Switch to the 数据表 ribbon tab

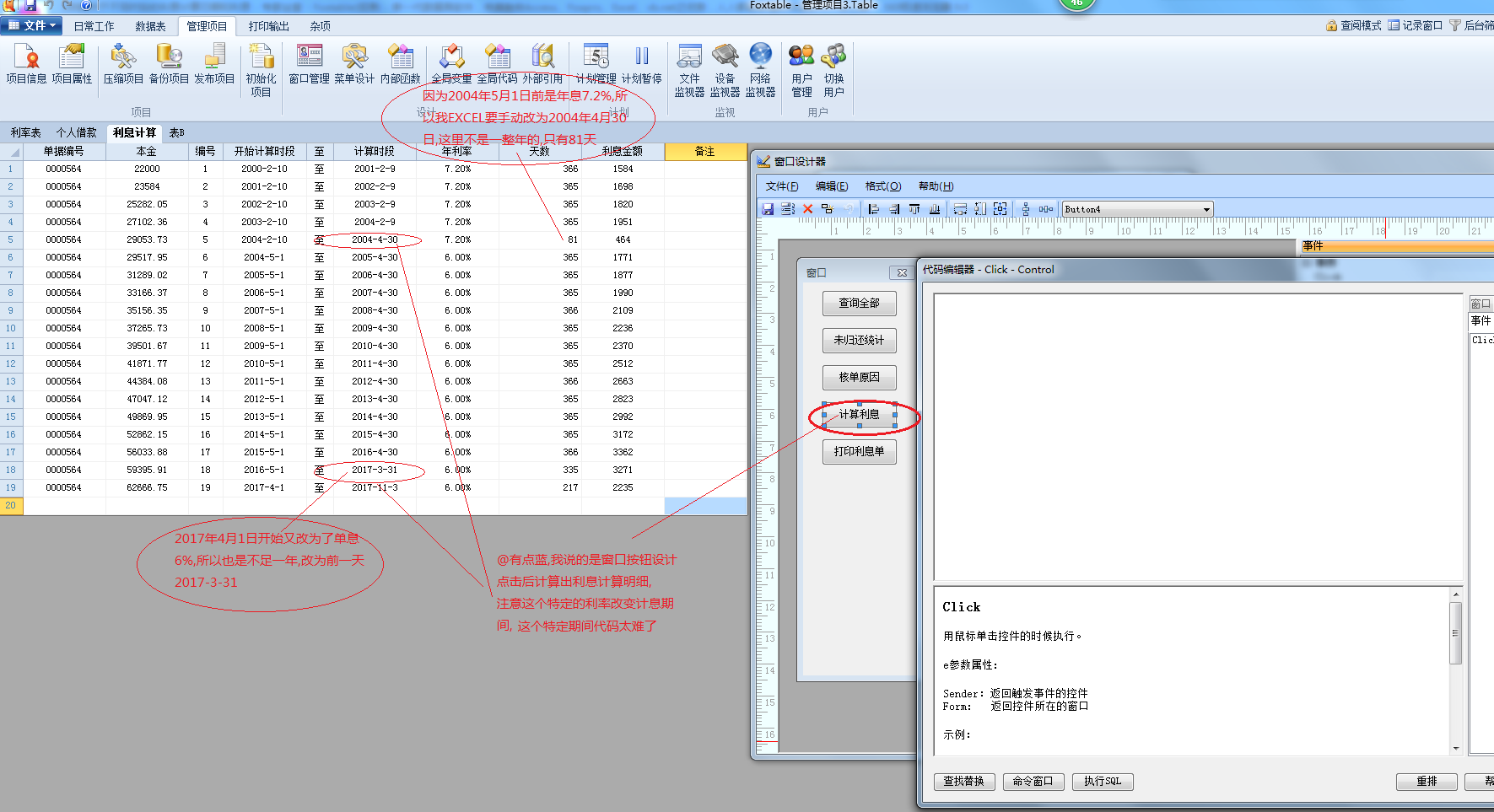coord(150,26)
